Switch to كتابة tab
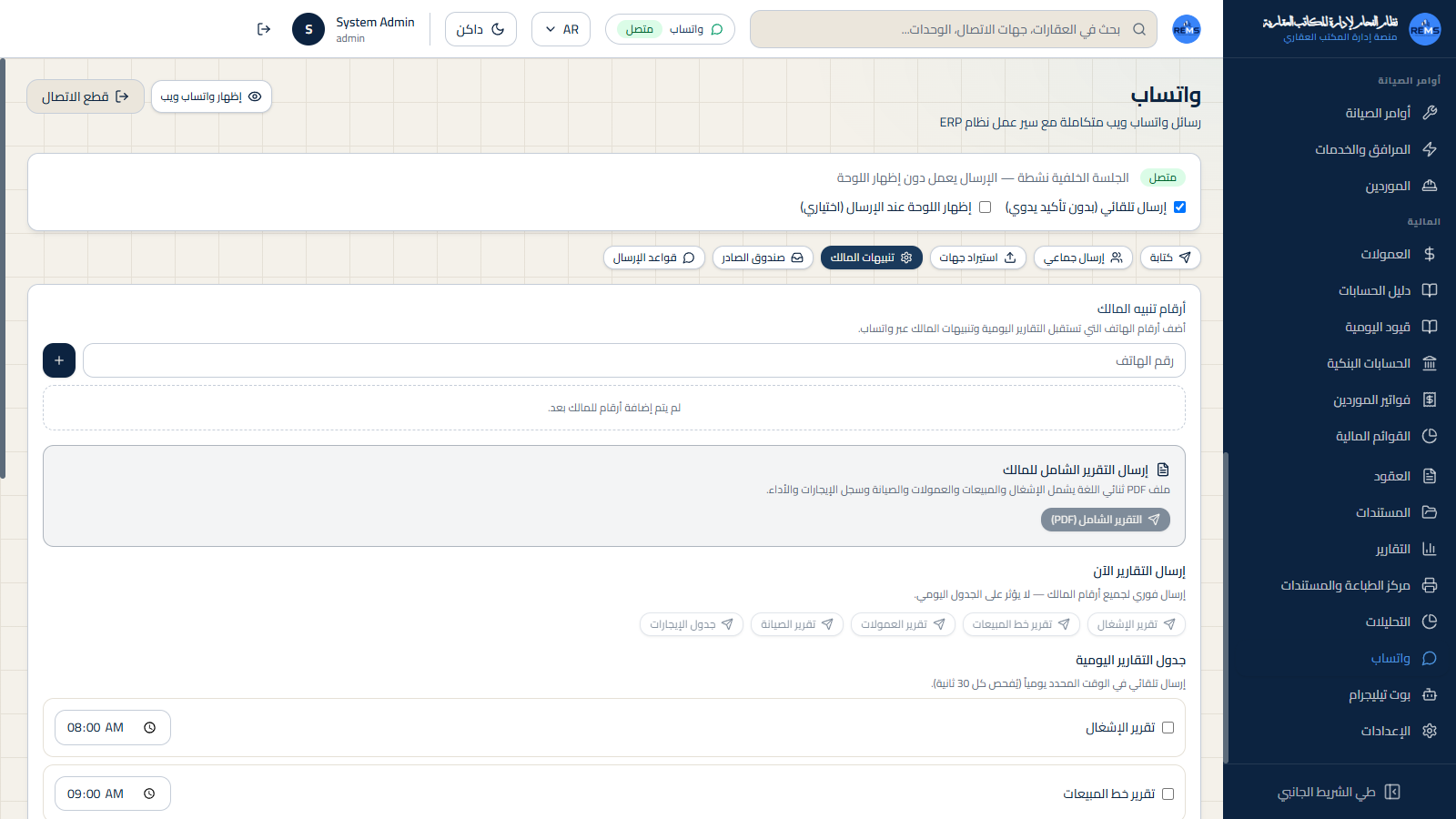Viewport: 1456px width, 819px height. tap(1170, 258)
